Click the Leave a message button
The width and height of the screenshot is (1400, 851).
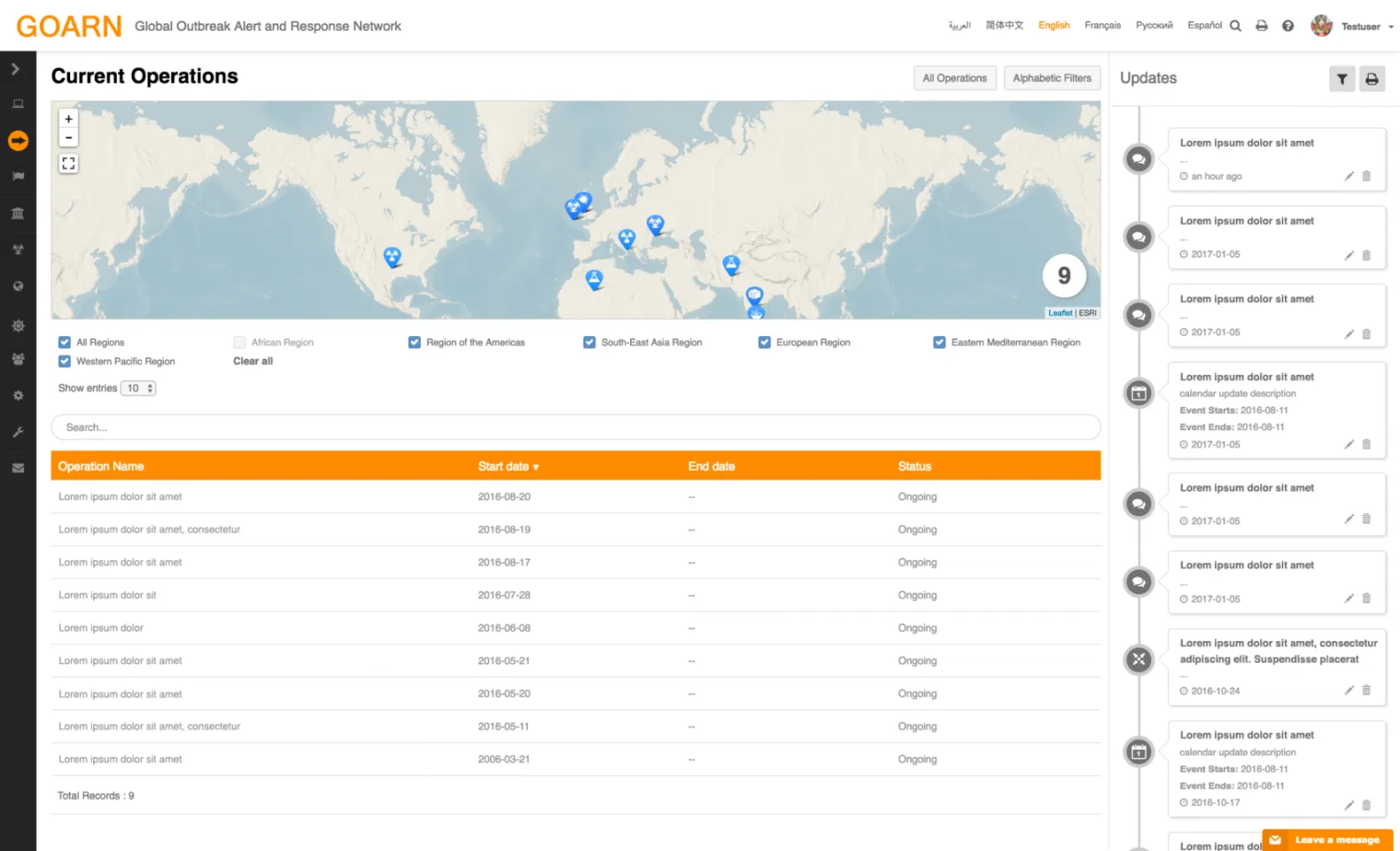click(x=1327, y=840)
